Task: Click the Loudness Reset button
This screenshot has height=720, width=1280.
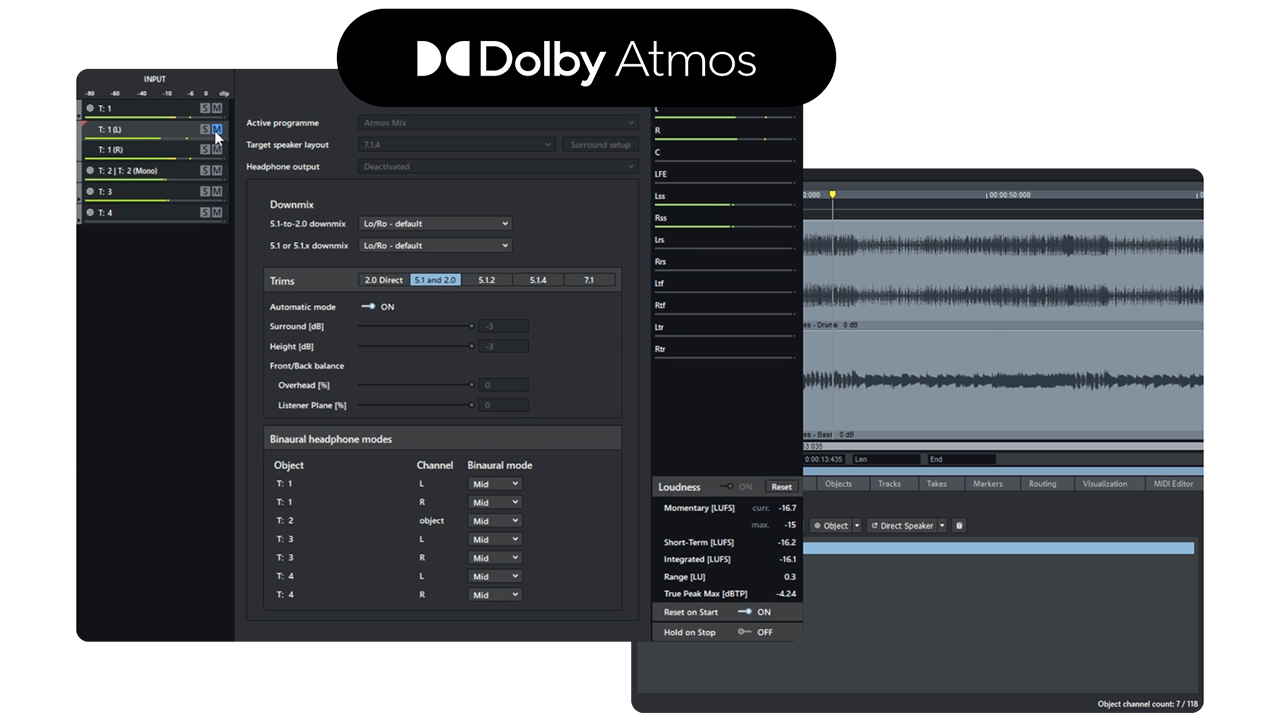Action: click(x=781, y=487)
